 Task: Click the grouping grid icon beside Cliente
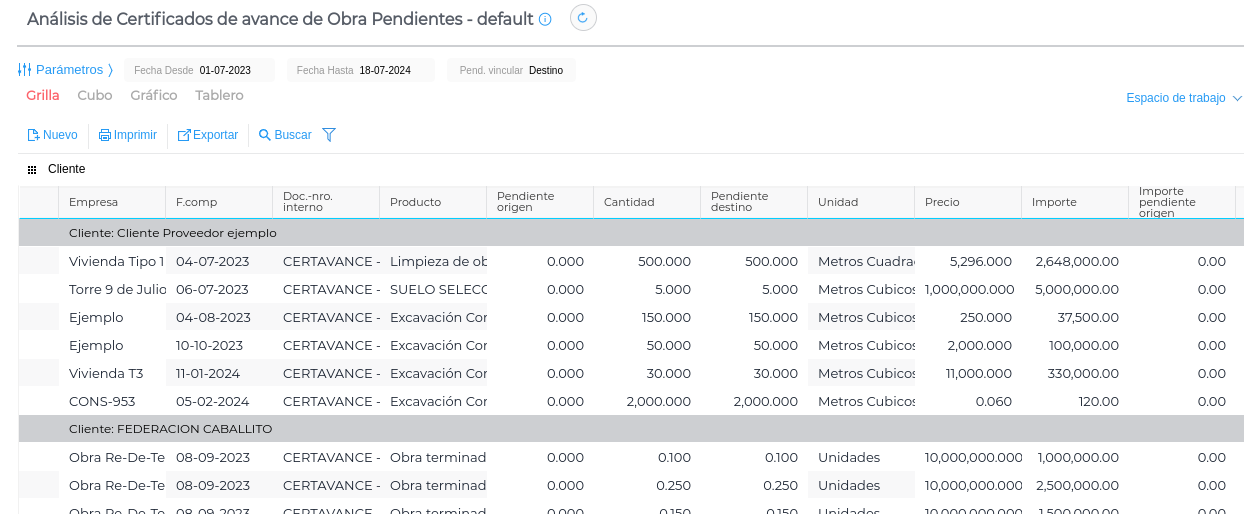32,170
